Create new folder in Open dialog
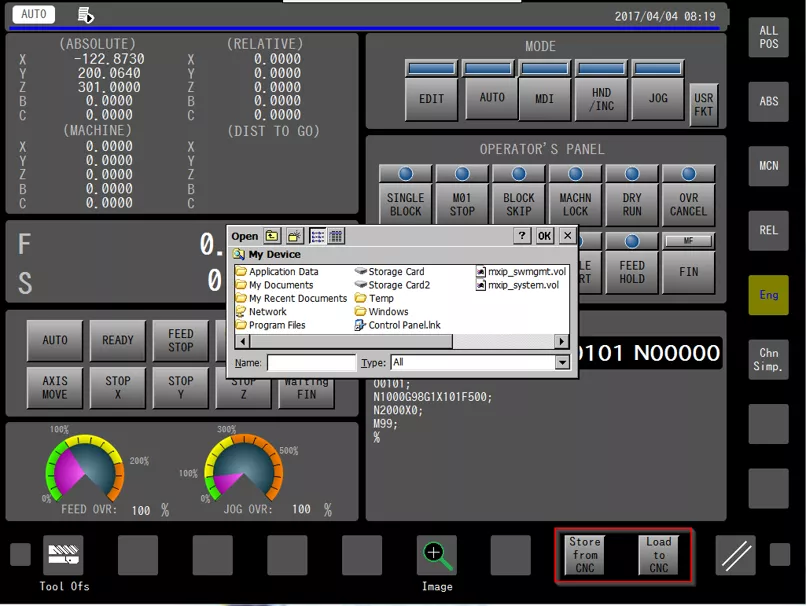 295,236
